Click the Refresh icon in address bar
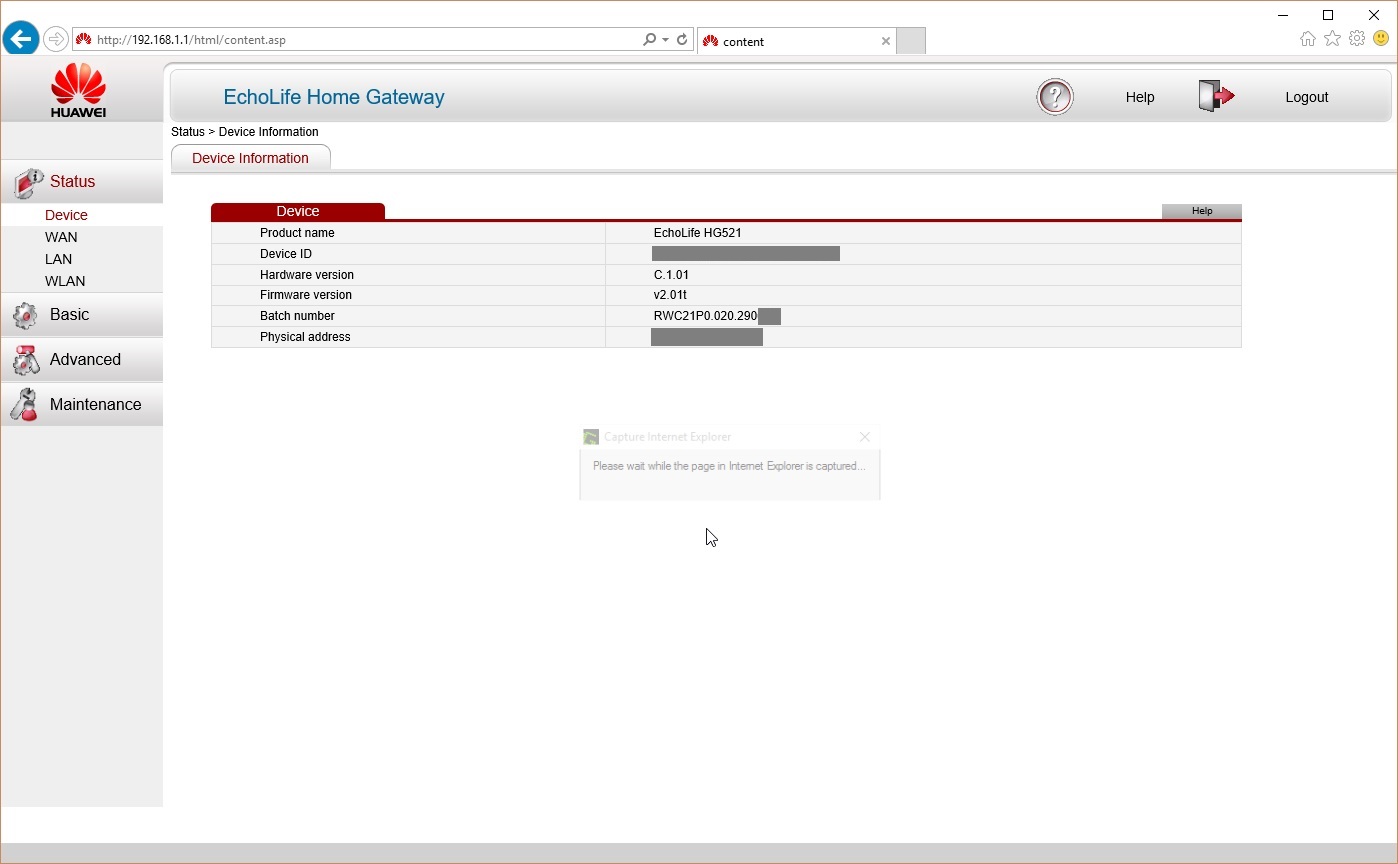 pyautogui.click(x=682, y=40)
